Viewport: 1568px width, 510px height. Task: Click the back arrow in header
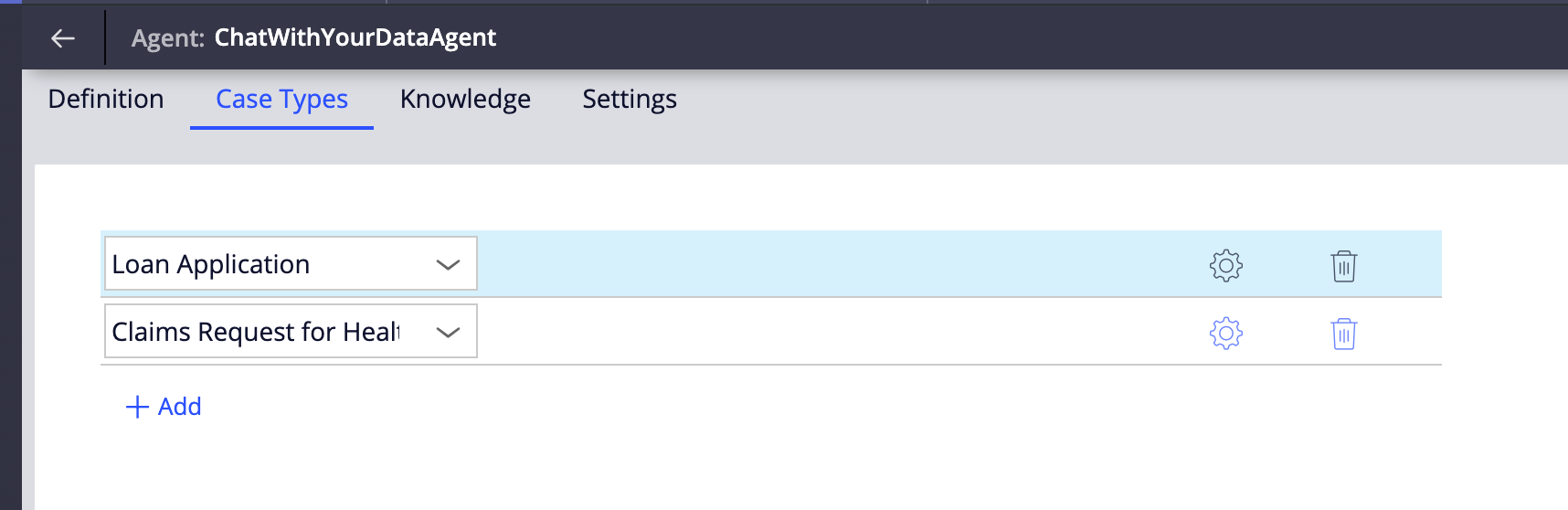click(x=62, y=37)
